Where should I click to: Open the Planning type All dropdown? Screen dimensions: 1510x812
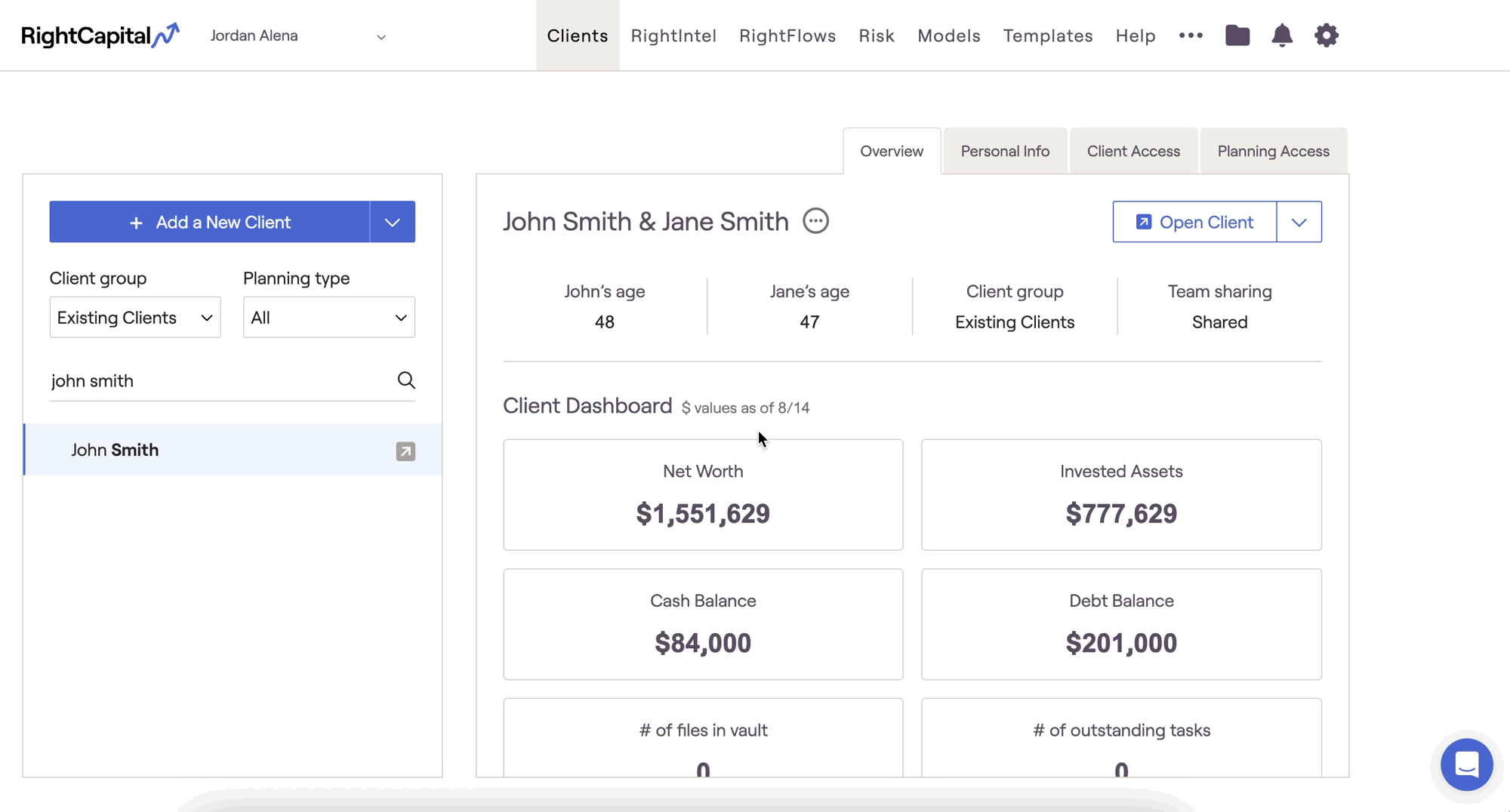329,317
